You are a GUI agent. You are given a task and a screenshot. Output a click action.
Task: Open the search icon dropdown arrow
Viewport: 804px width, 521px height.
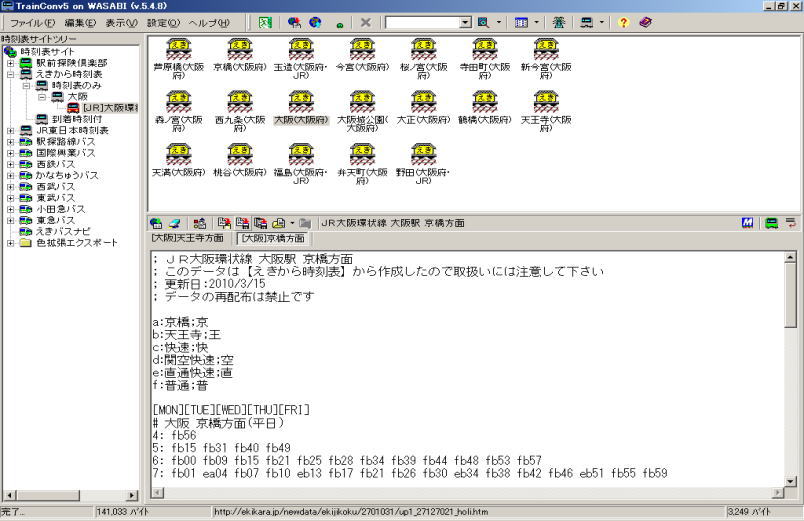(499, 23)
